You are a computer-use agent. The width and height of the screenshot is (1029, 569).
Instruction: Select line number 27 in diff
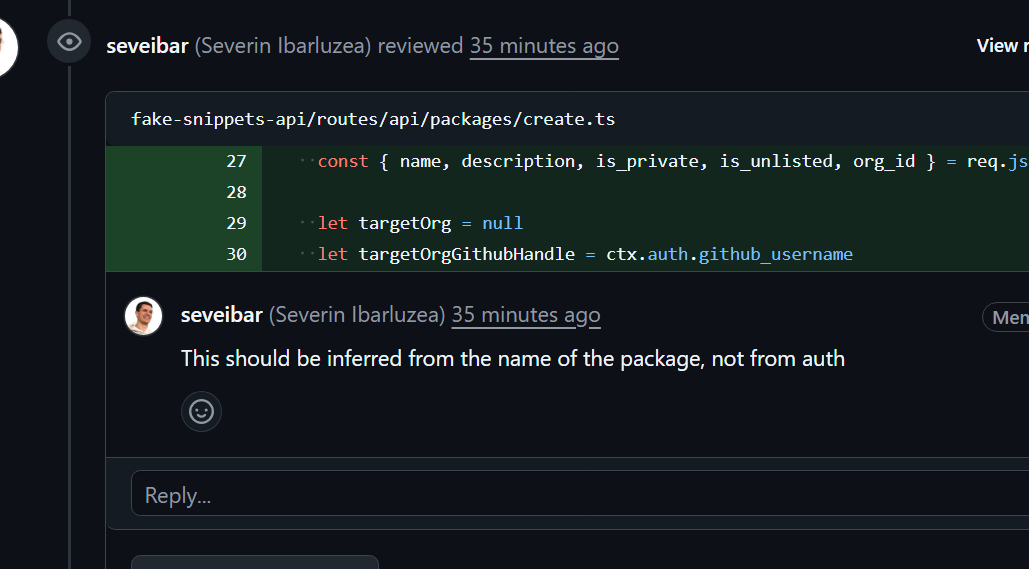(236, 161)
